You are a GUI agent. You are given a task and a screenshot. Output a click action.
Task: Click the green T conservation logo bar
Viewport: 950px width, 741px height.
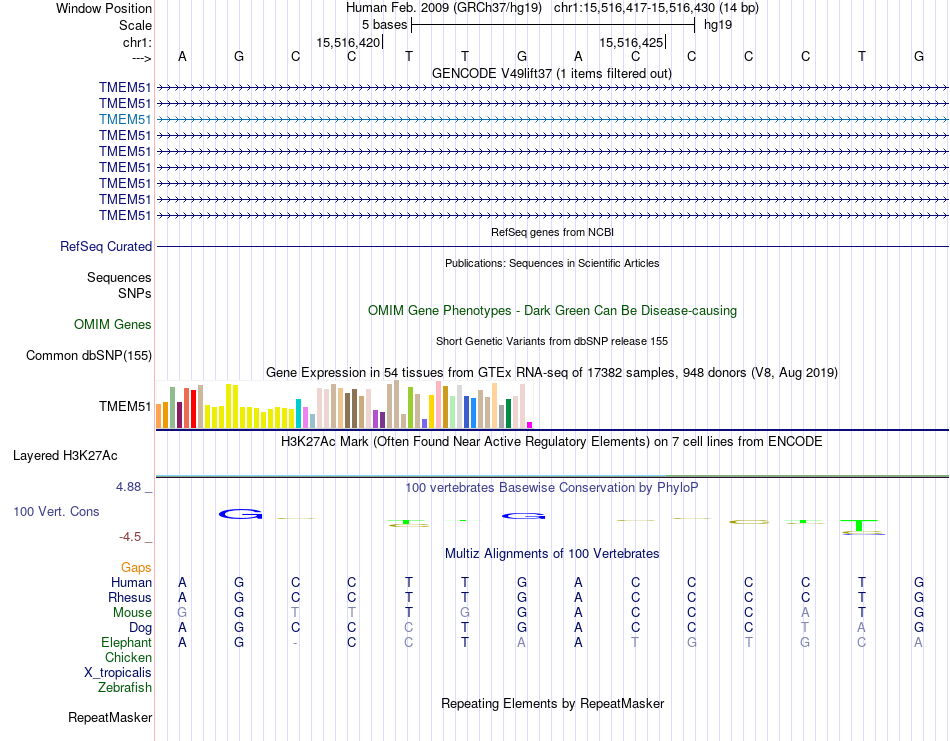point(859,525)
